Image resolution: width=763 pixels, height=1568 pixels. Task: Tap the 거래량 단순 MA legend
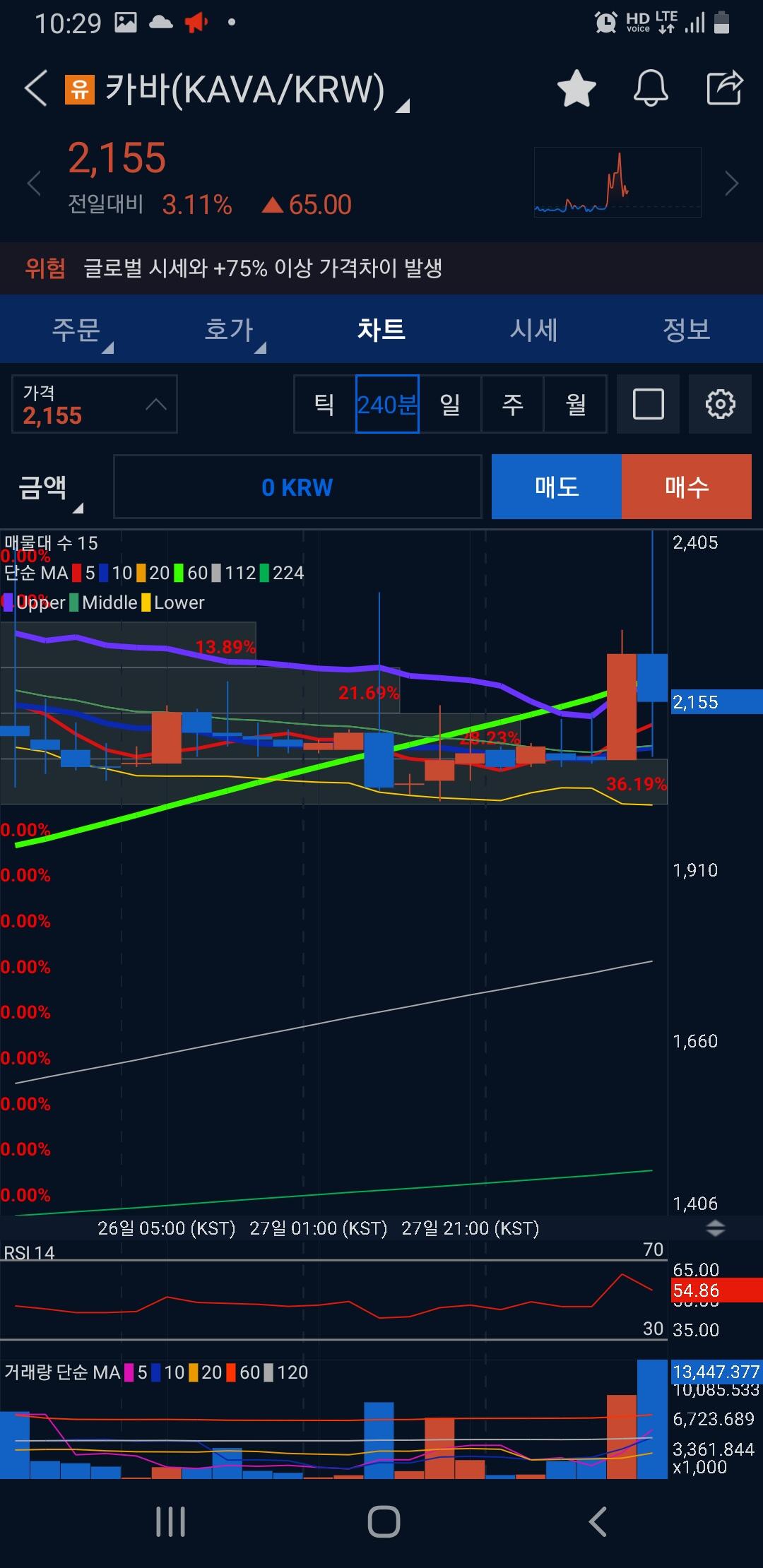point(156,1372)
